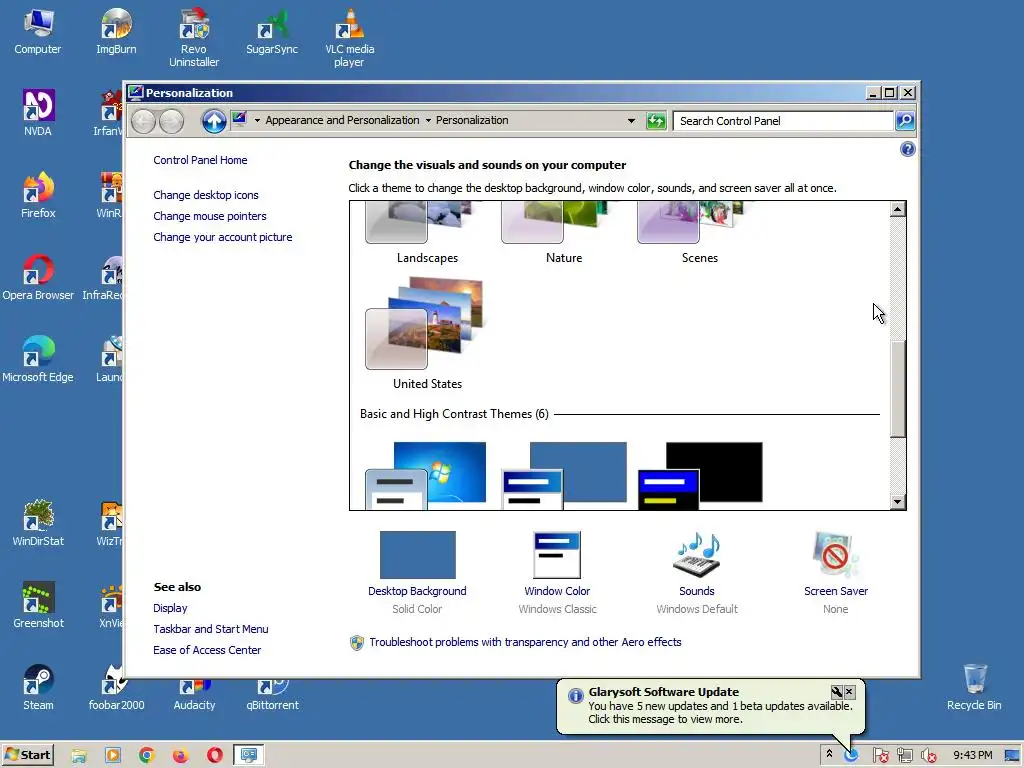
Task: Click the theme list scroll up arrow
Action: tap(897, 209)
